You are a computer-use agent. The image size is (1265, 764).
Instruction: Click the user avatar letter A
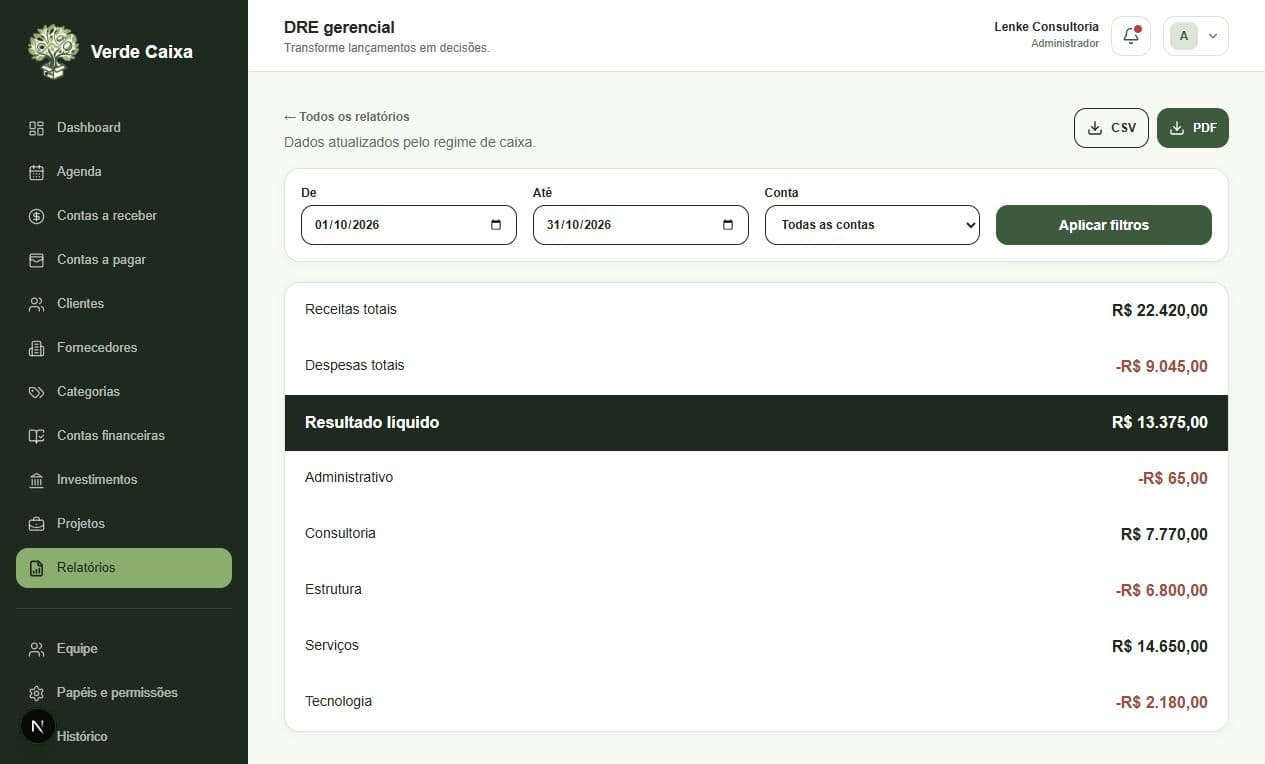pos(1184,36)
